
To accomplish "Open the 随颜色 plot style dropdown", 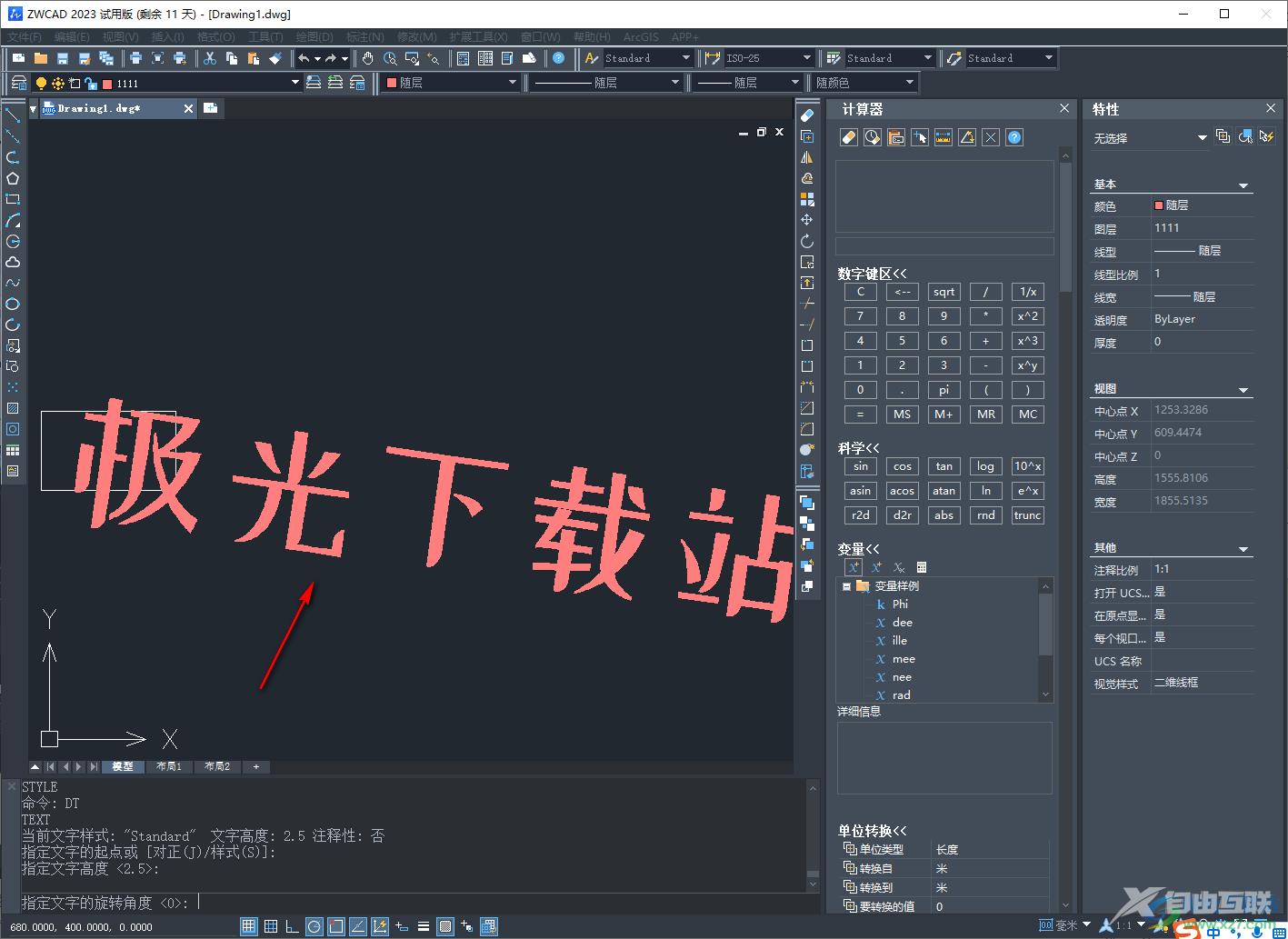I will (909, 83).
